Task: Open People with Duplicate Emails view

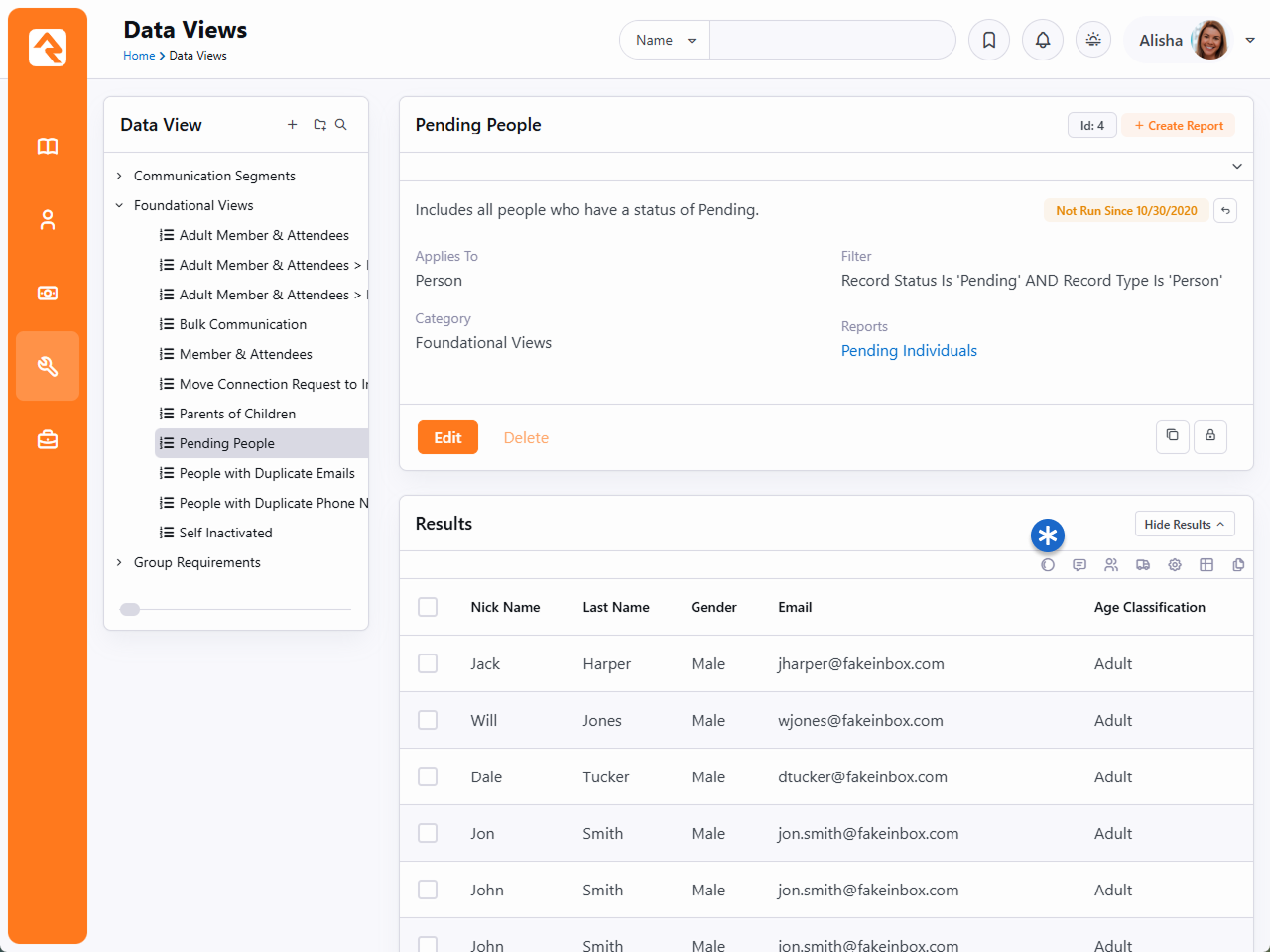Action: [x=267, y=473]
